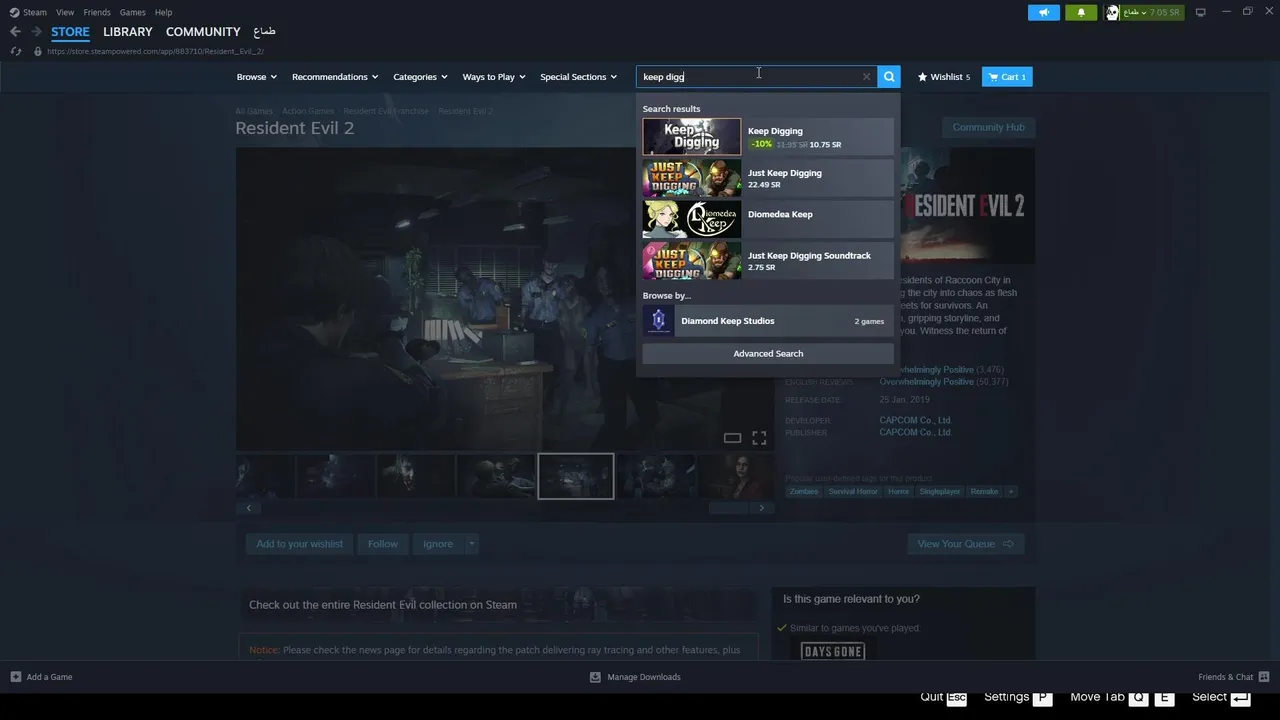Switch to Big Picture mode via monitor icon

click(1201, 12)
